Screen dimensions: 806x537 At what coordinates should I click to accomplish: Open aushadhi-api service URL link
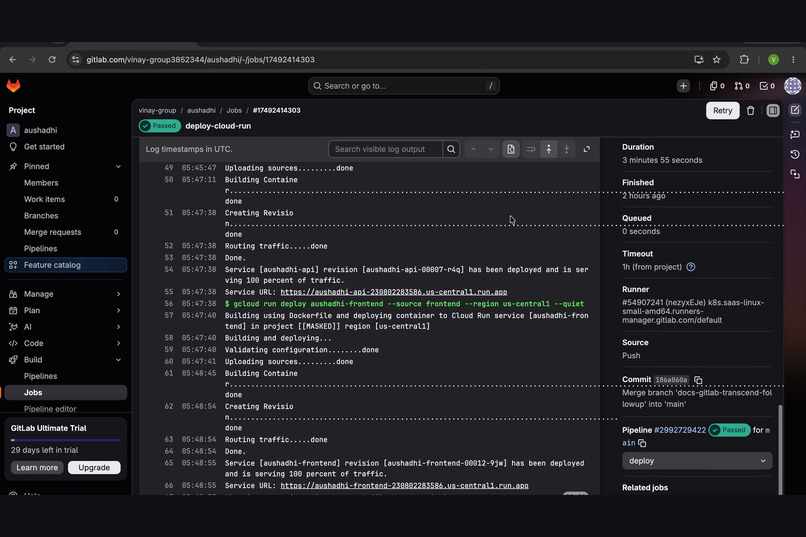pos(393,292)
